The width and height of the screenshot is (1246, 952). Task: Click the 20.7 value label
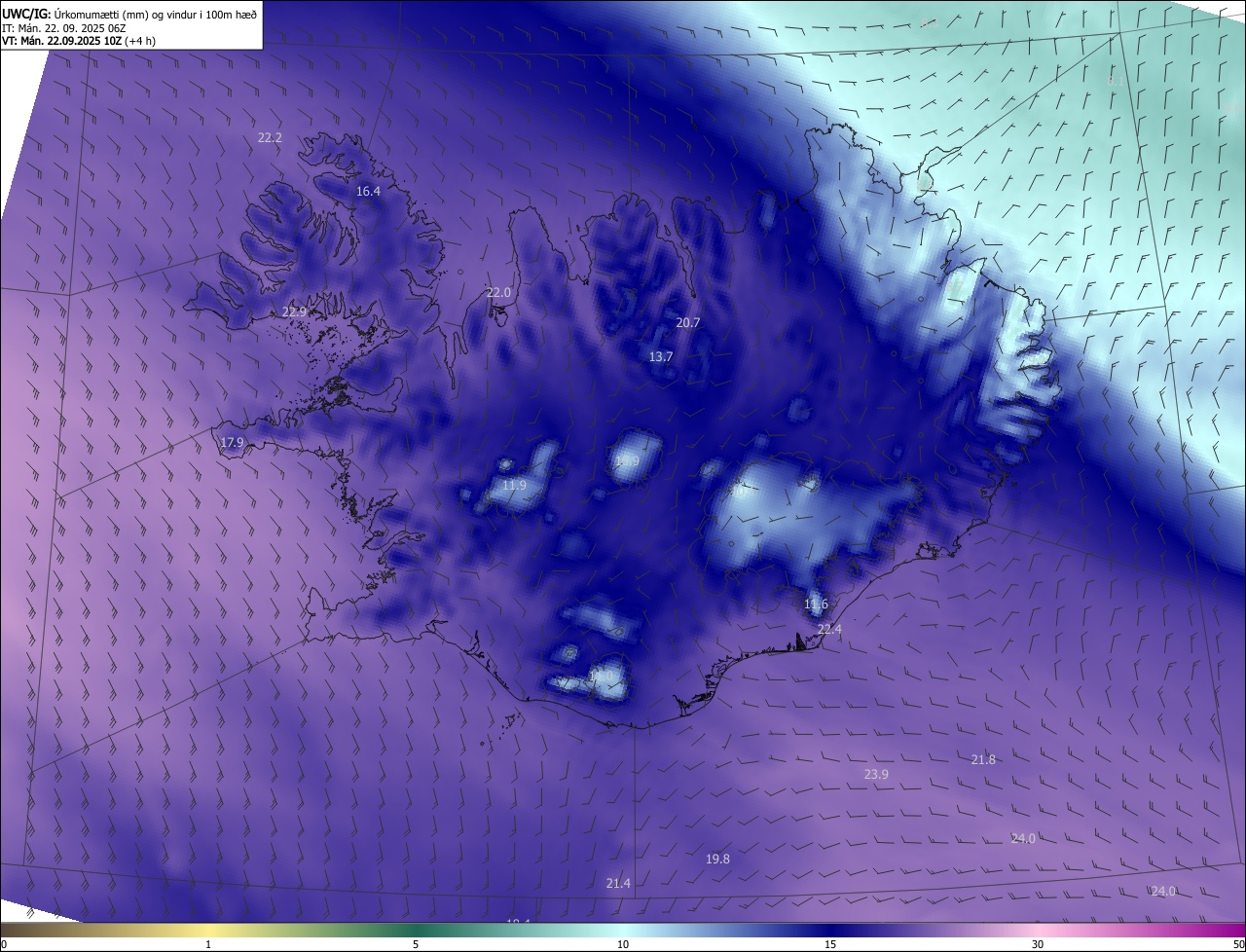click(x=688, y=323)
